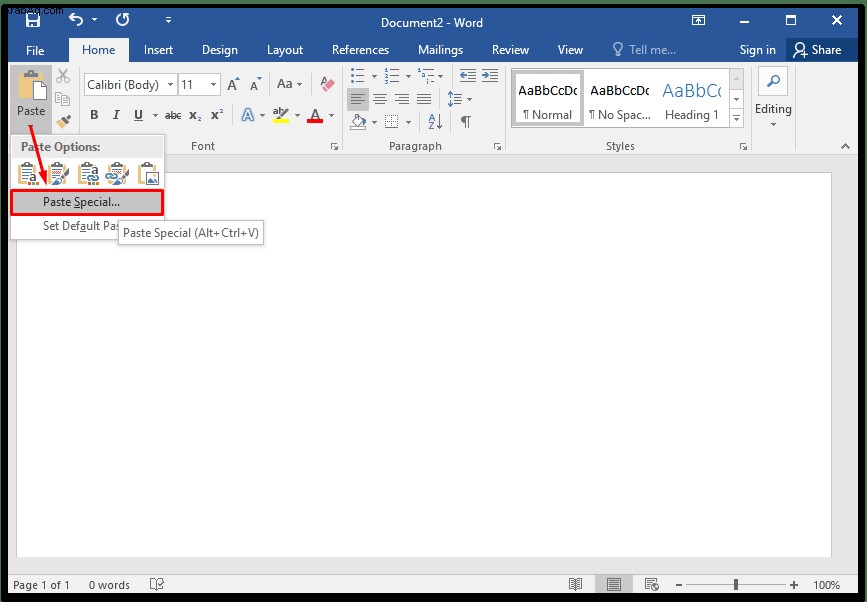Open the Mailings tab
867x602 pixels.
[440, 50]
